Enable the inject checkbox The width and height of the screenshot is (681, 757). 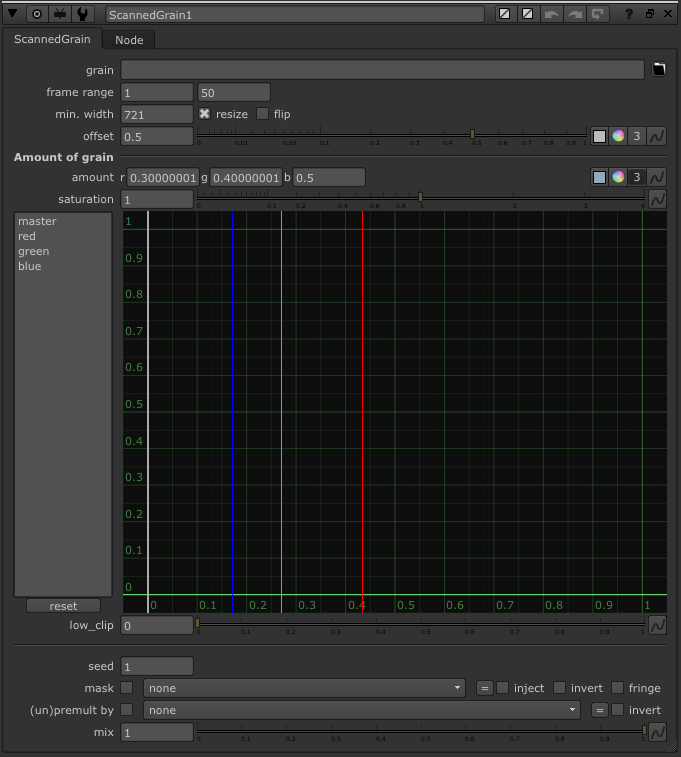click(502, 687)
